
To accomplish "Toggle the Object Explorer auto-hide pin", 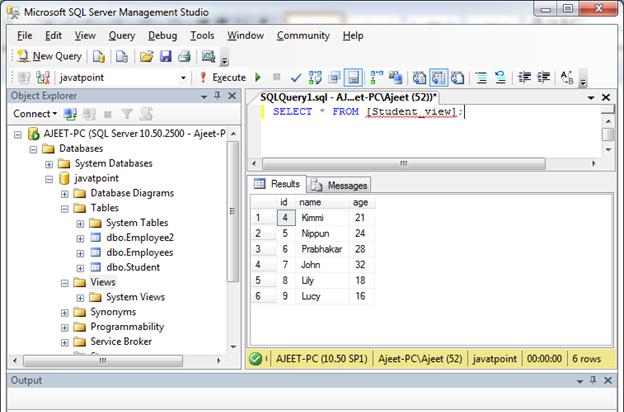I will [217, 96].
